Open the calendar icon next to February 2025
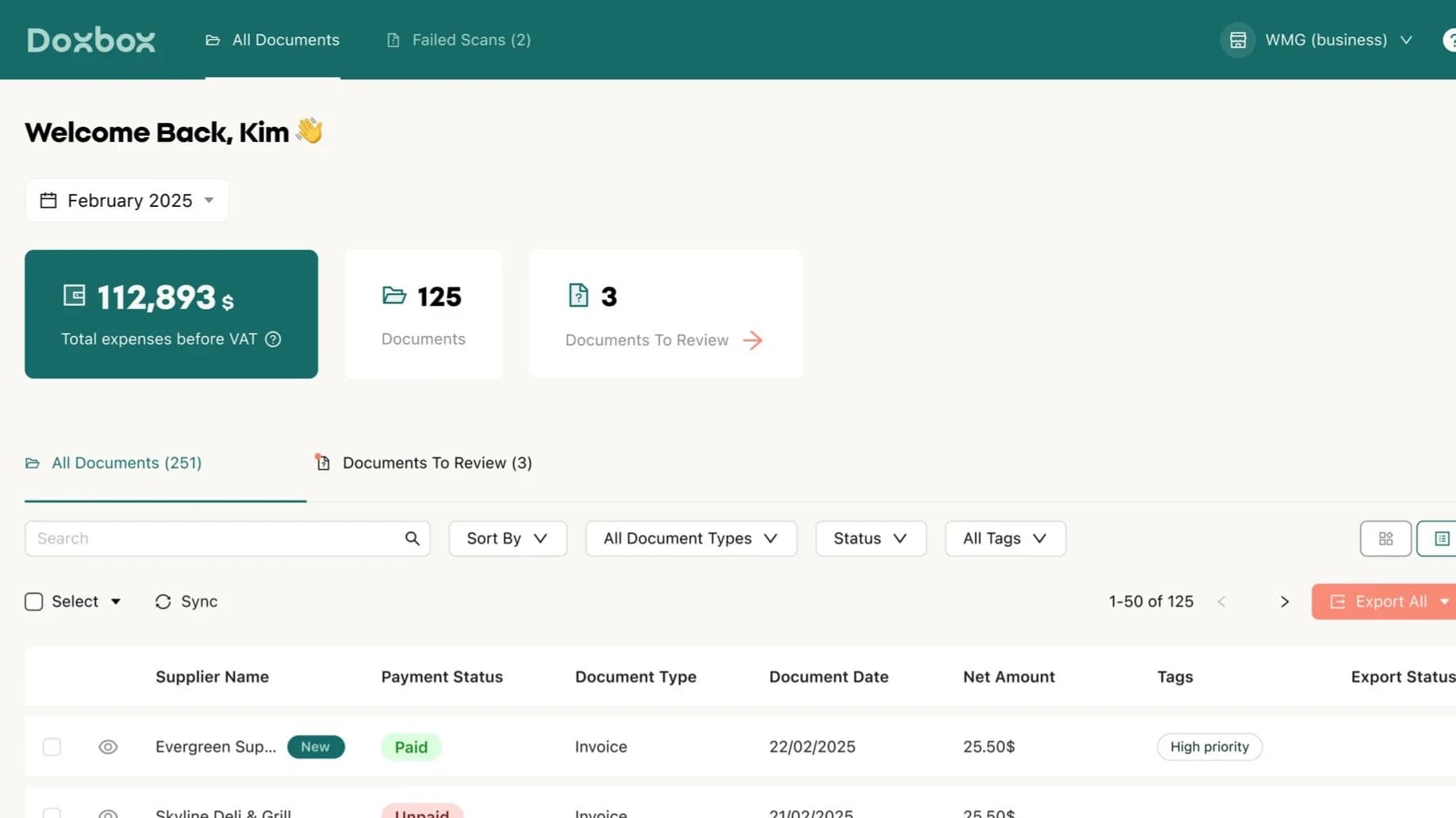Screen dimensions: 1456x818 coord(48,200)
